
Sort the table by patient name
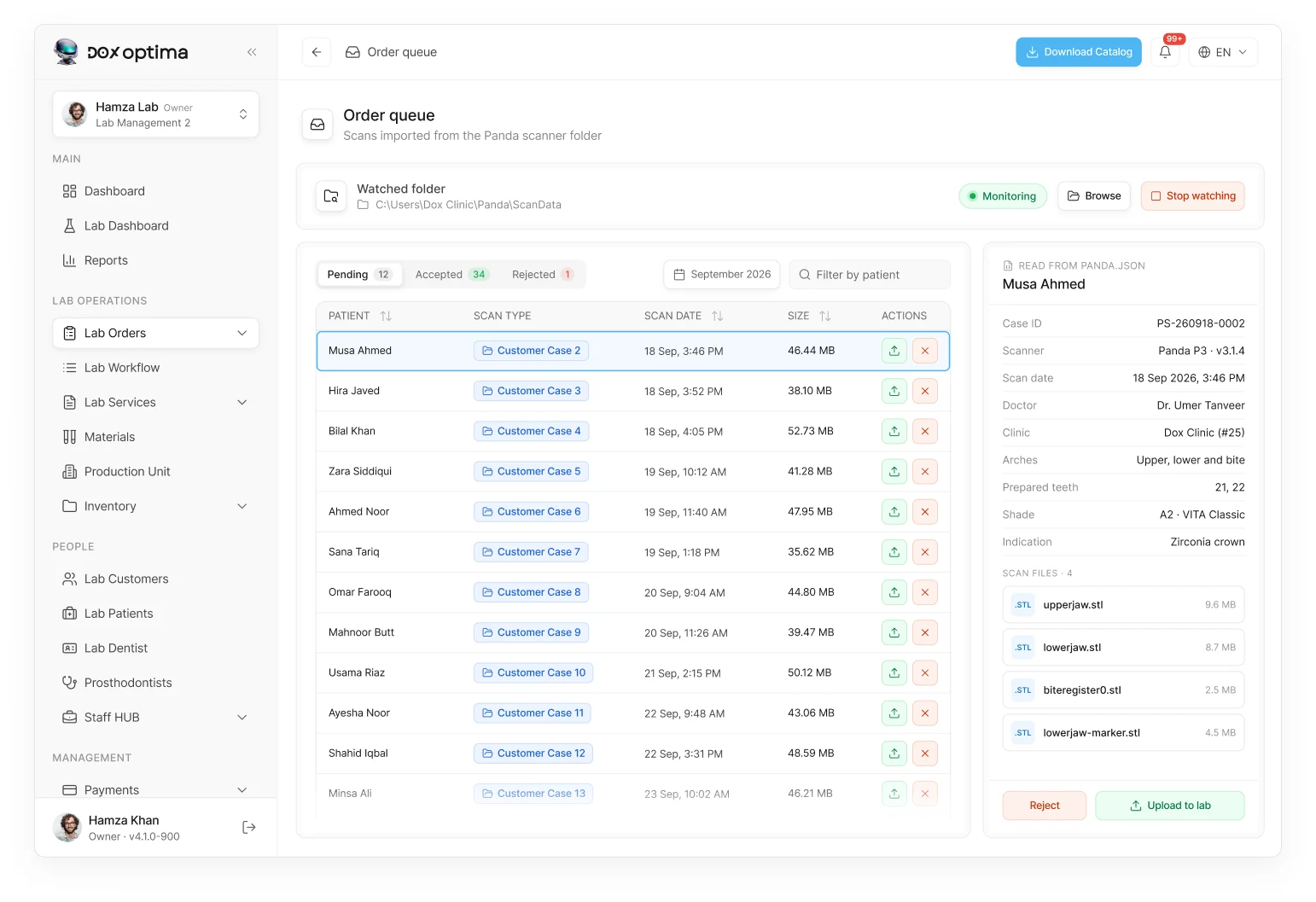coord(386,316)
